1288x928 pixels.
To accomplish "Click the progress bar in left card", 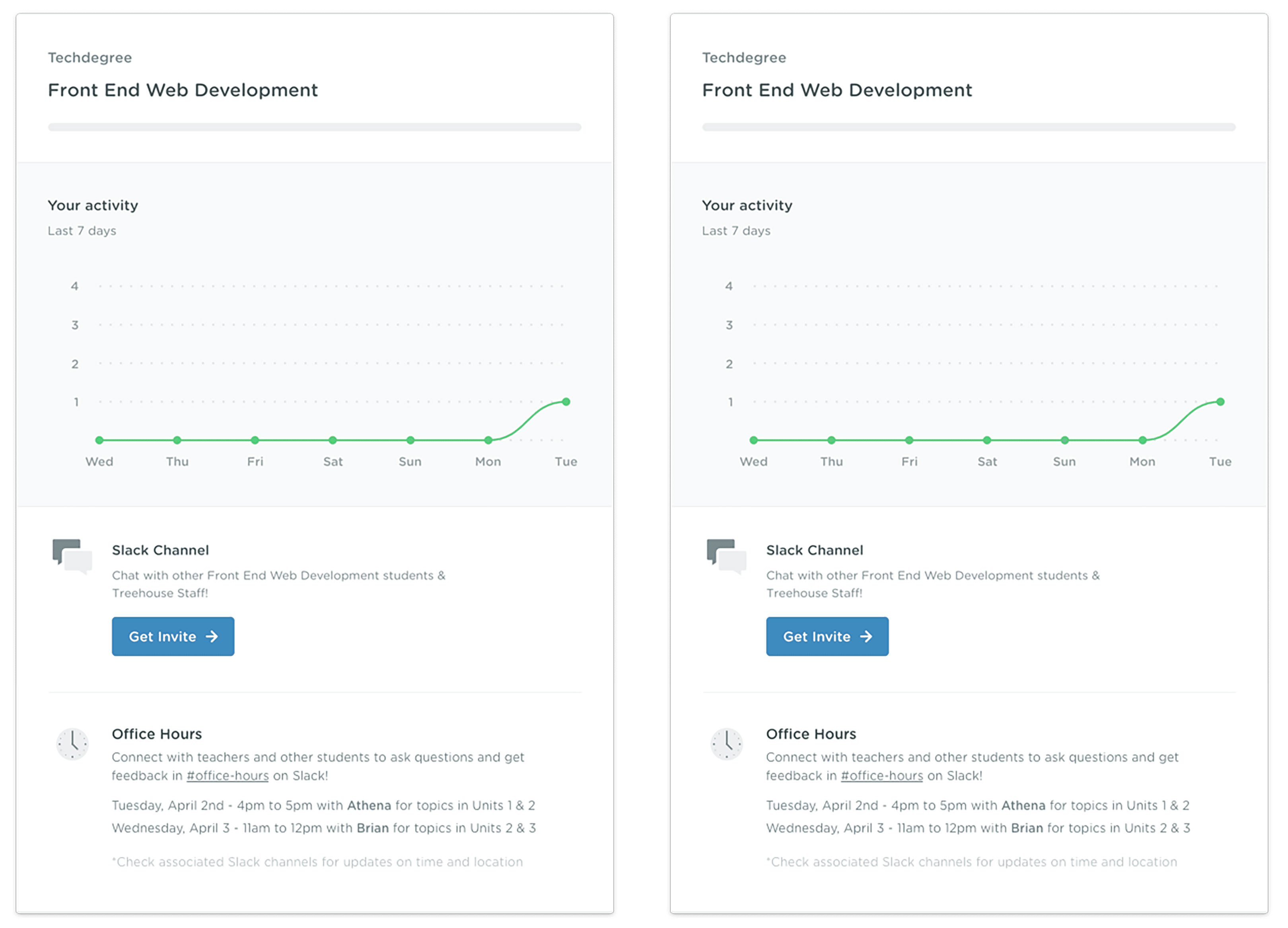I will click(315, 127).
